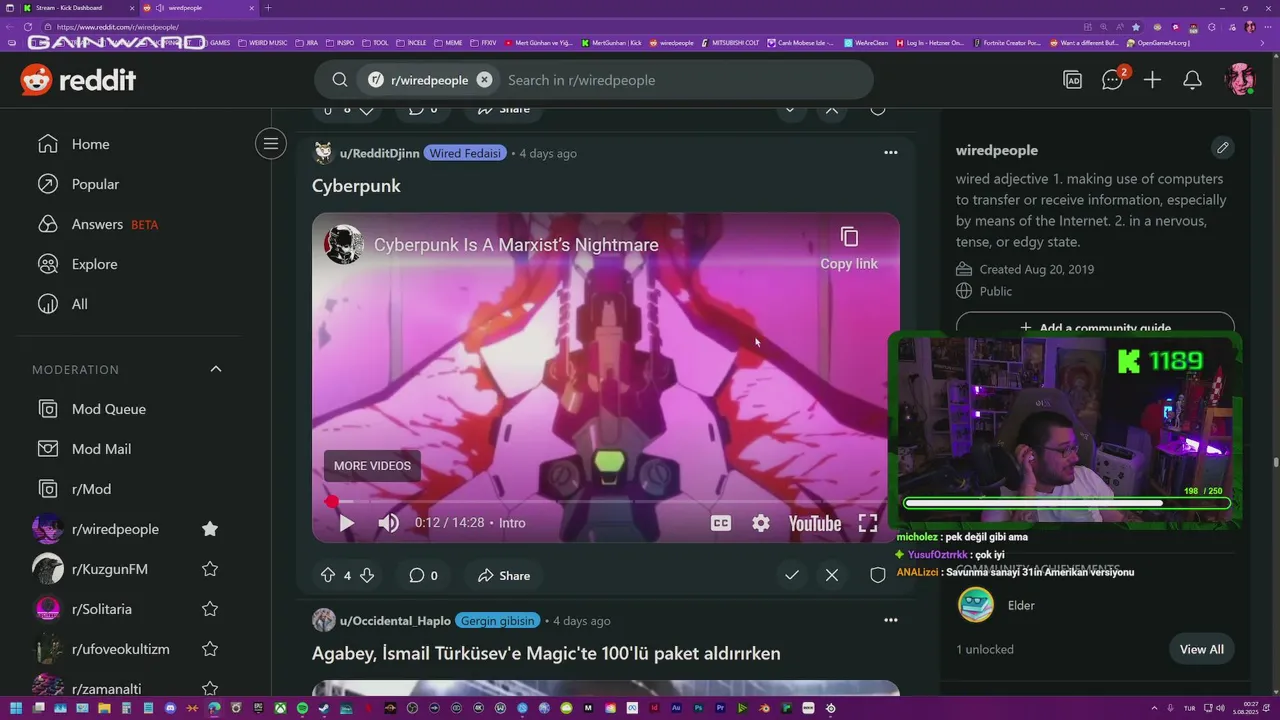Open the user profile avatar menu

(1240, 80)
